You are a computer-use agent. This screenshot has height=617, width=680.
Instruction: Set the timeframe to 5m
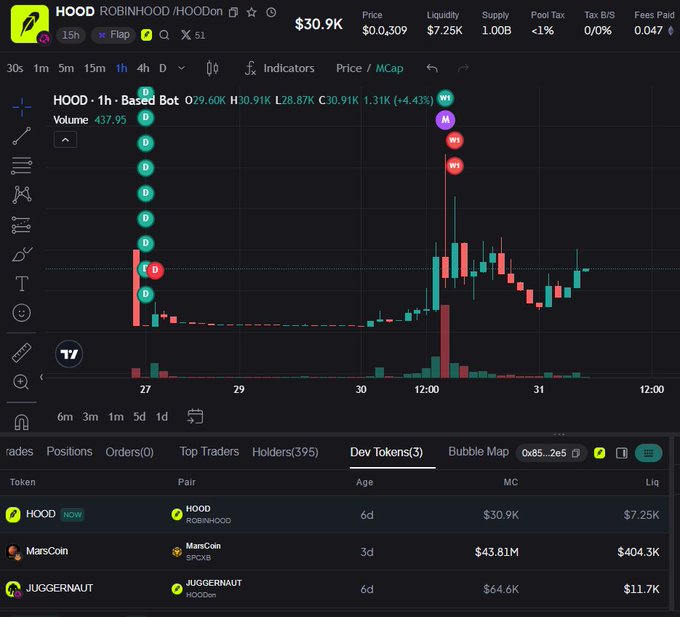[x=66, y=68]
